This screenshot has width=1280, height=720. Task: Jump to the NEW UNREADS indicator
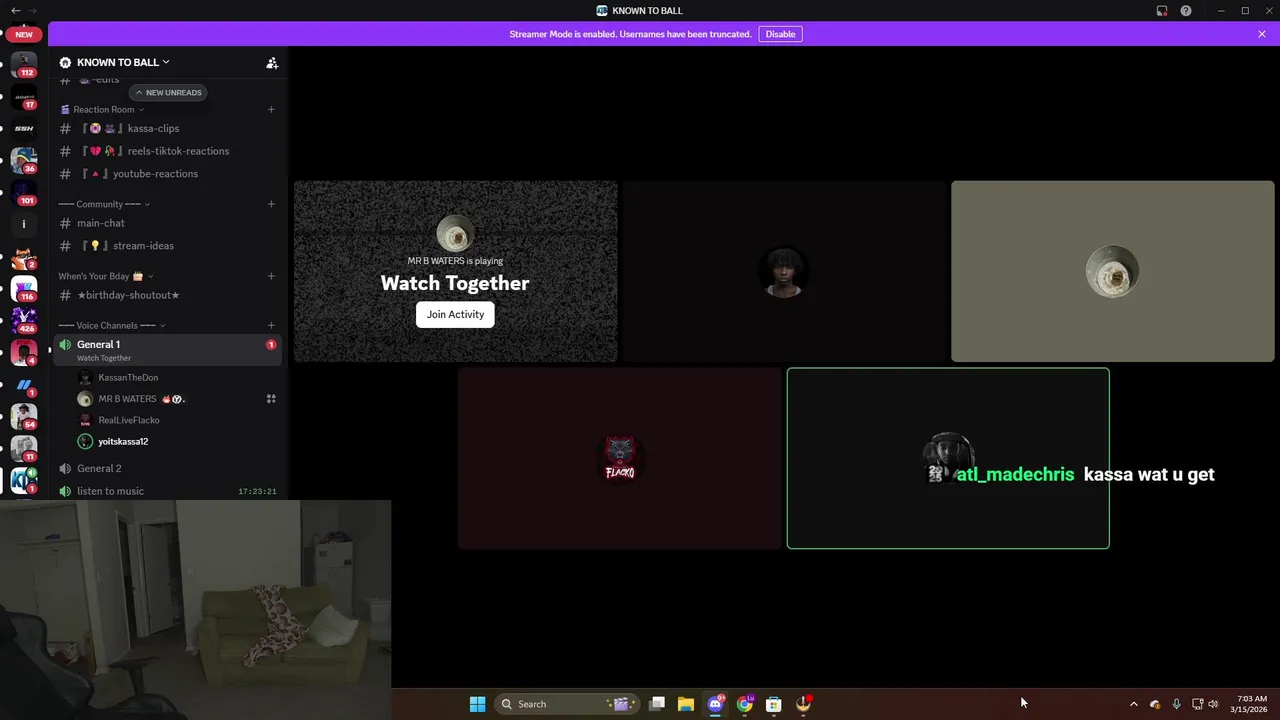pos(168,93)
